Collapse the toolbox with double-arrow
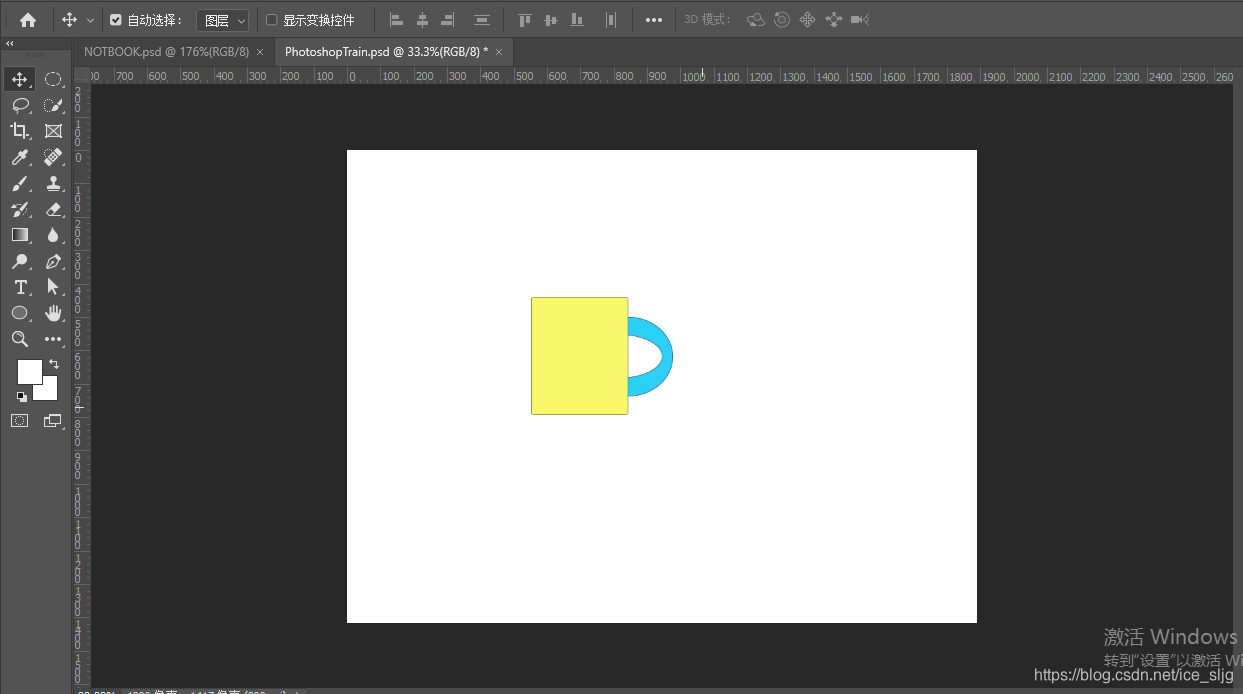 10,44
